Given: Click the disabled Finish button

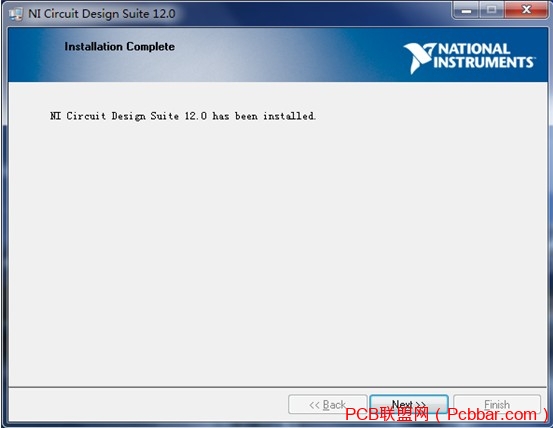Looking at the screenshot, I should (497, 404).
